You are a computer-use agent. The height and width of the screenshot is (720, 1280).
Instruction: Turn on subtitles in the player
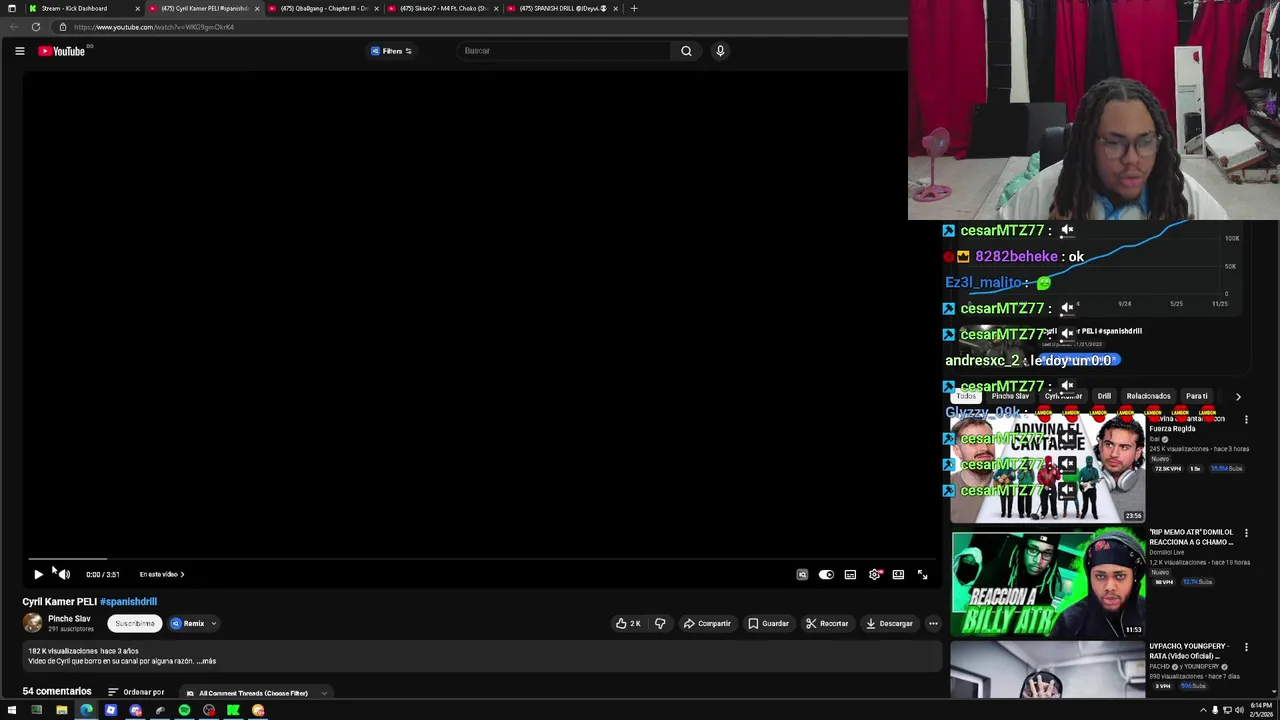click(x=850, y=574)
